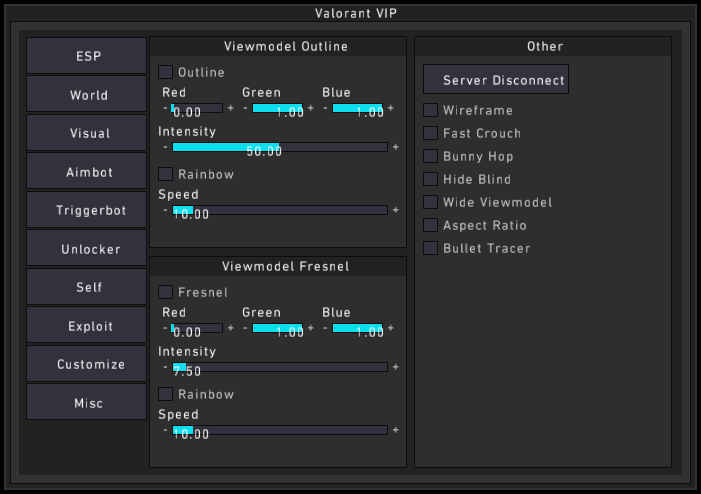Toggle Rainbow under Viewmodel Fresnel
Viewport: 701px width, 494px height.
click(166, 394)
